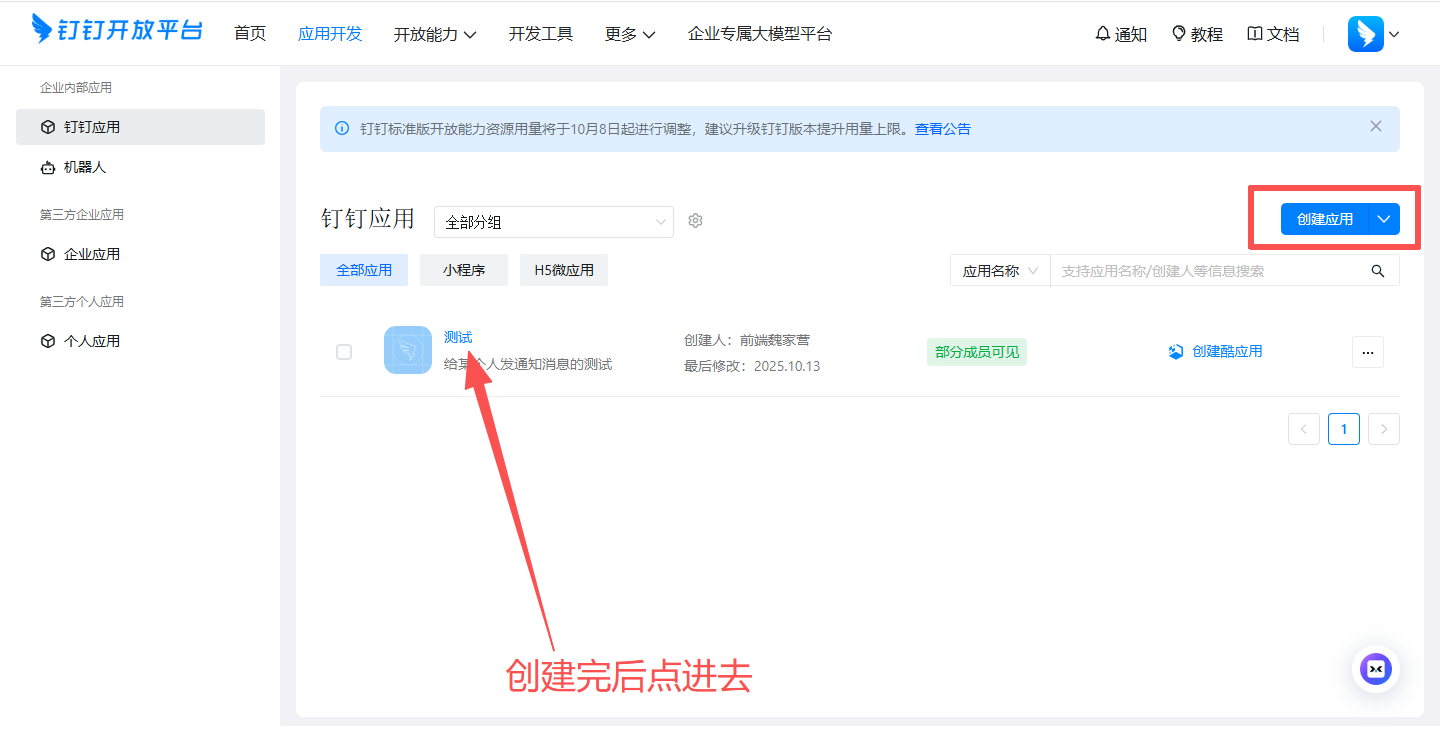Open the 测试 app's icon thumbnail
Viewport: 1440px width, 729px height.
(408, 350)
